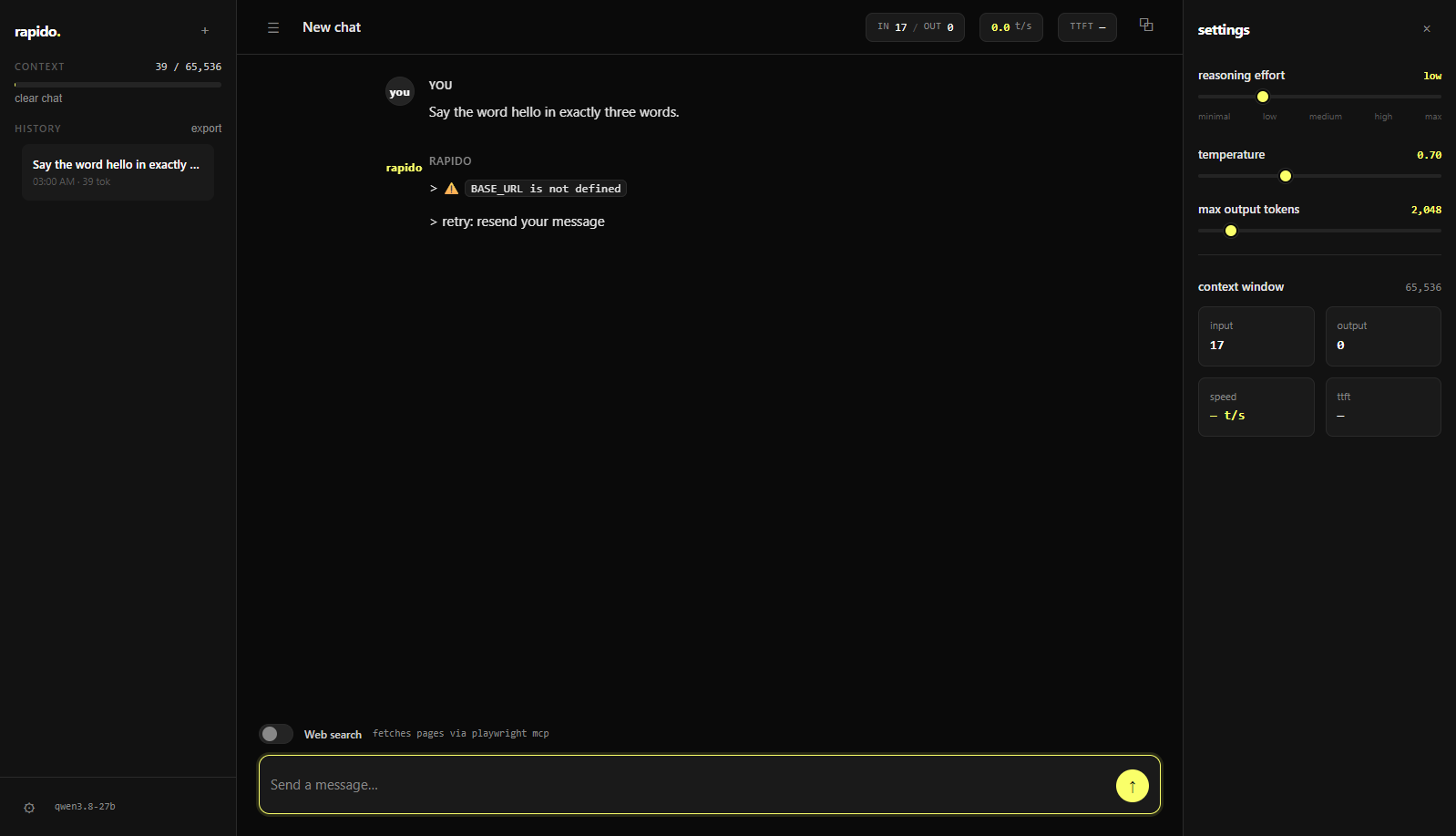The width and height of the screenshot is (1456, 836).
Task: Click the warning triangle error icon
Action: point(451,189)
